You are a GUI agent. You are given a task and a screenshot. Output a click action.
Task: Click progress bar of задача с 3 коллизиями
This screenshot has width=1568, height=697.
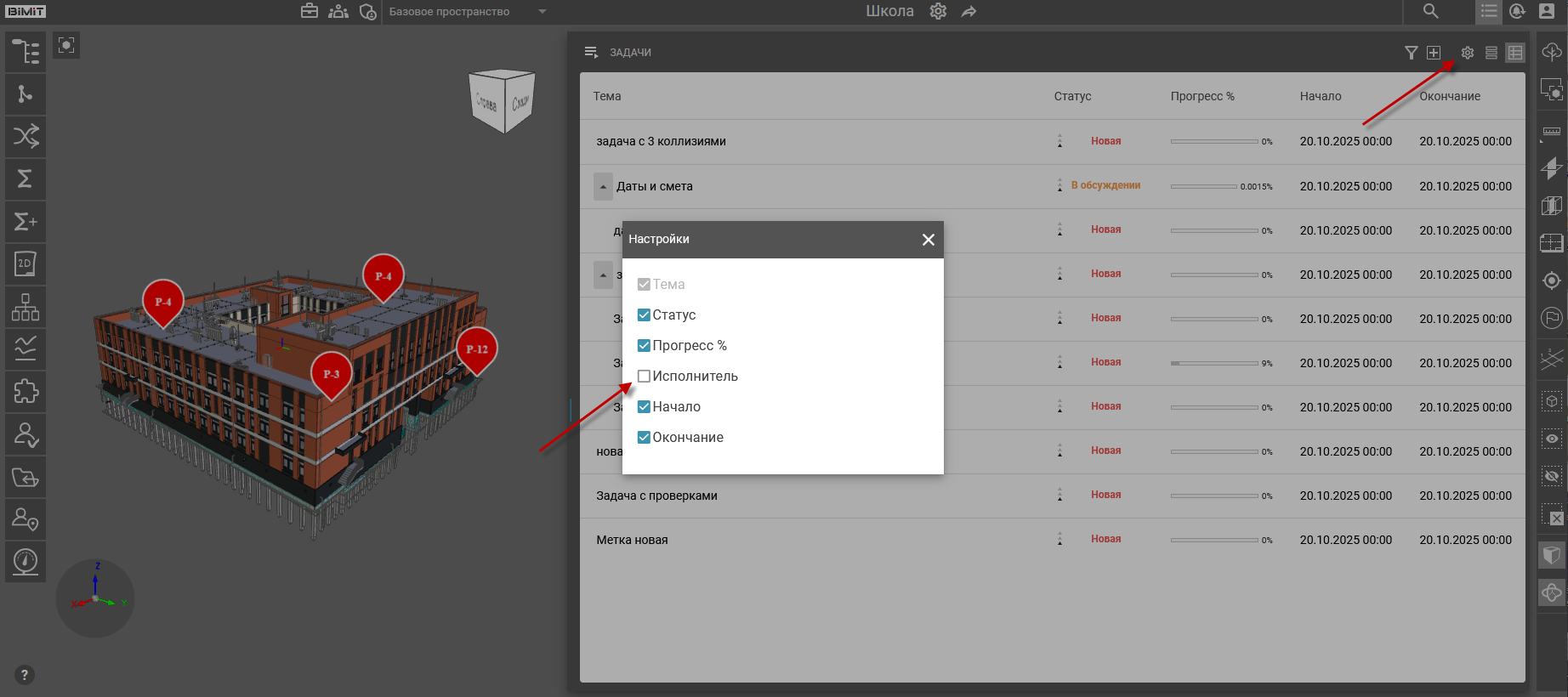pos(1213,141)
